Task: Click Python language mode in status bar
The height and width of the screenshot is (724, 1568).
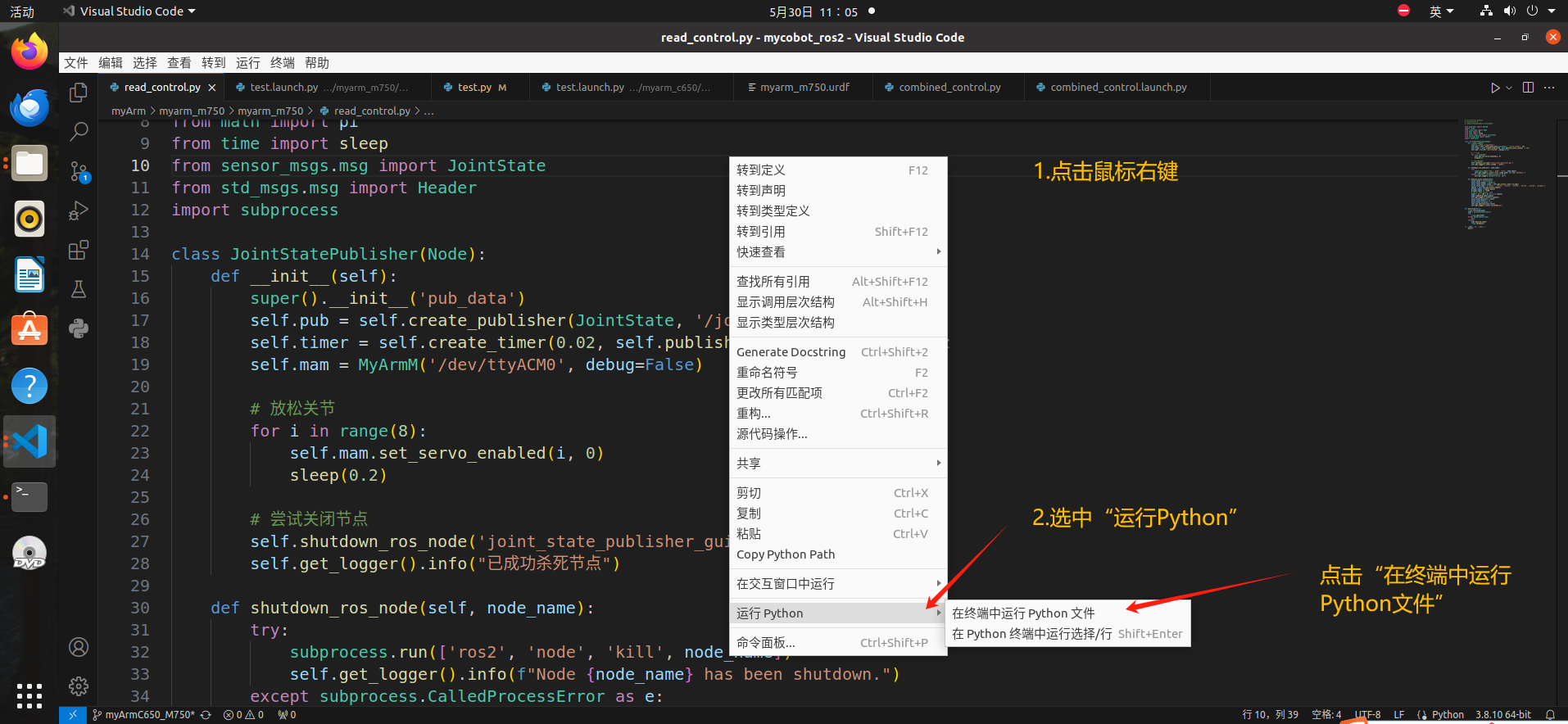Action: 1448,715
